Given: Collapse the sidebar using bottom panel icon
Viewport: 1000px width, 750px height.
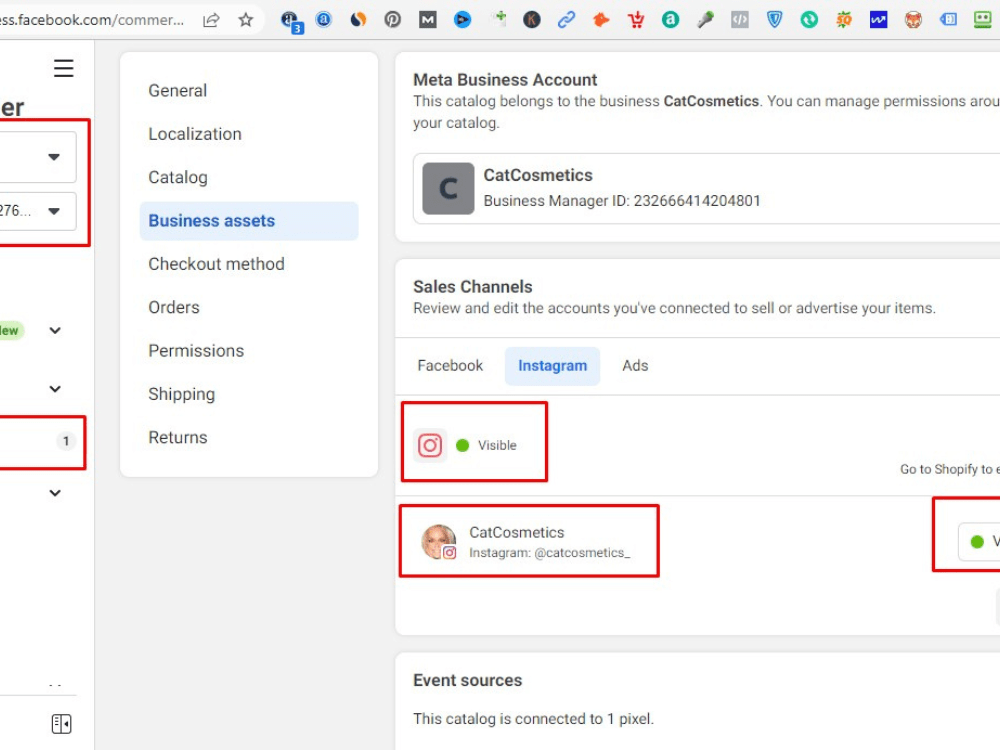Looking at the screenshot, I should tap(61, 724).
